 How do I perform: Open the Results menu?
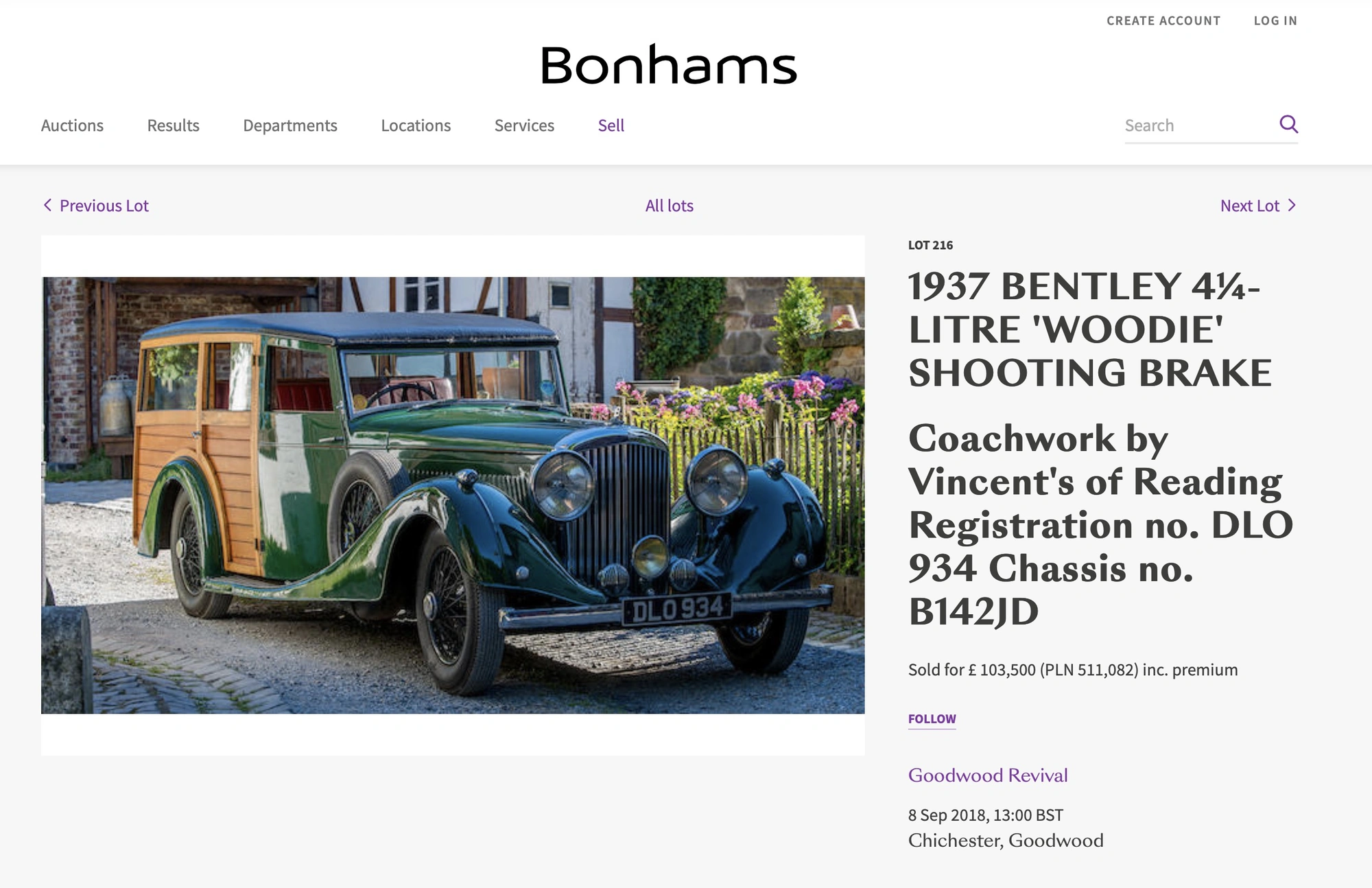pos(173,126)
